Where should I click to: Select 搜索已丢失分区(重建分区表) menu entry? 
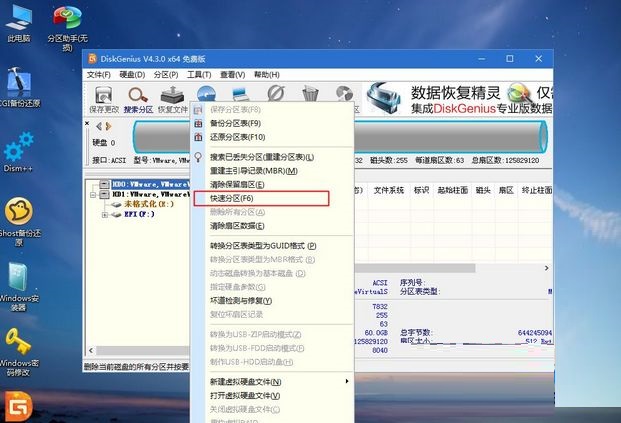point(273,157)
